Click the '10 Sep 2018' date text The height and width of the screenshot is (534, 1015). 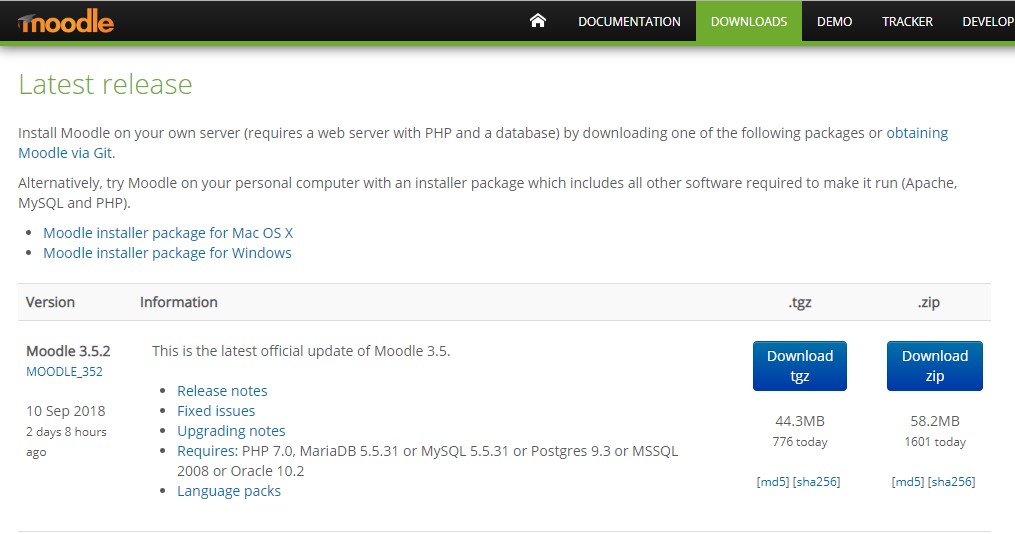click(x=65, y=412)
